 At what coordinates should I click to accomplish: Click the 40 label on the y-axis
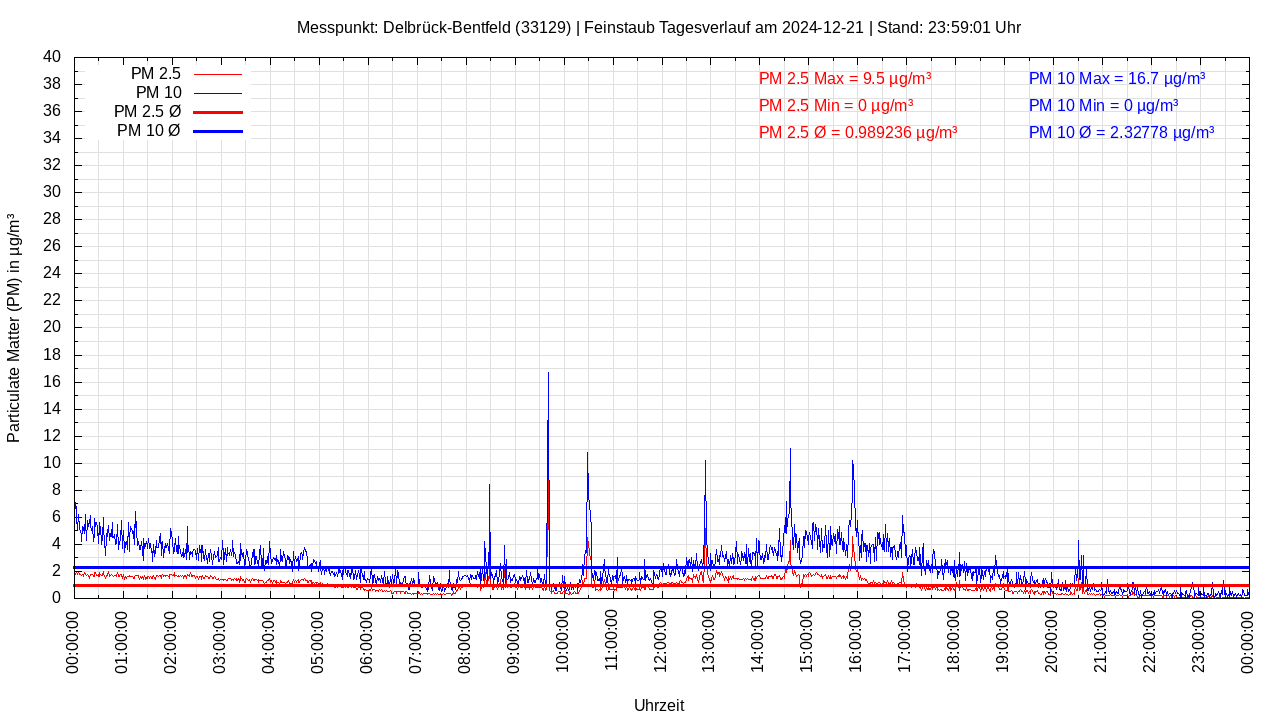[52, 57]
